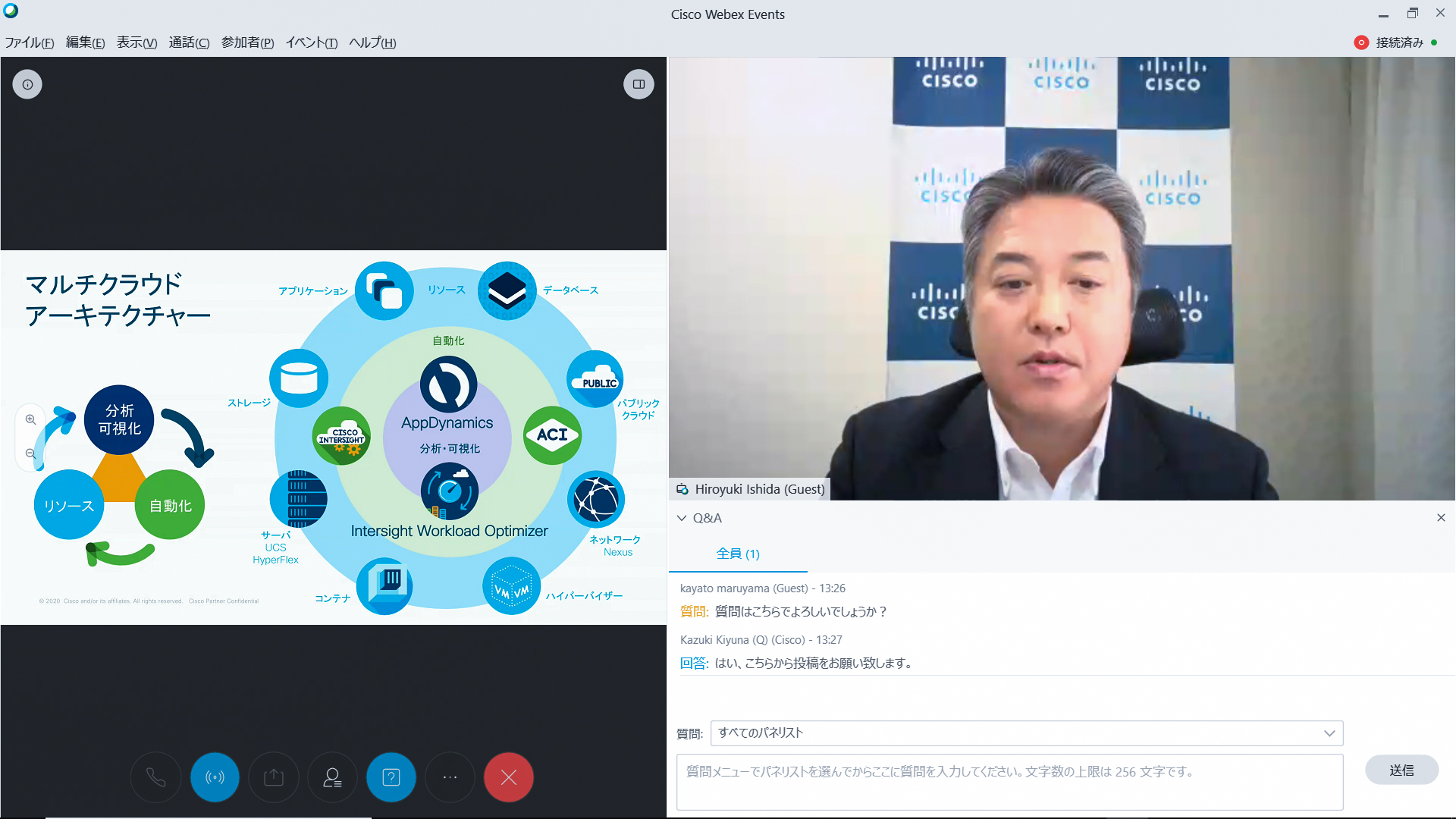
Task: Open more options ellipsis button
Action: [x=450, y=777]
